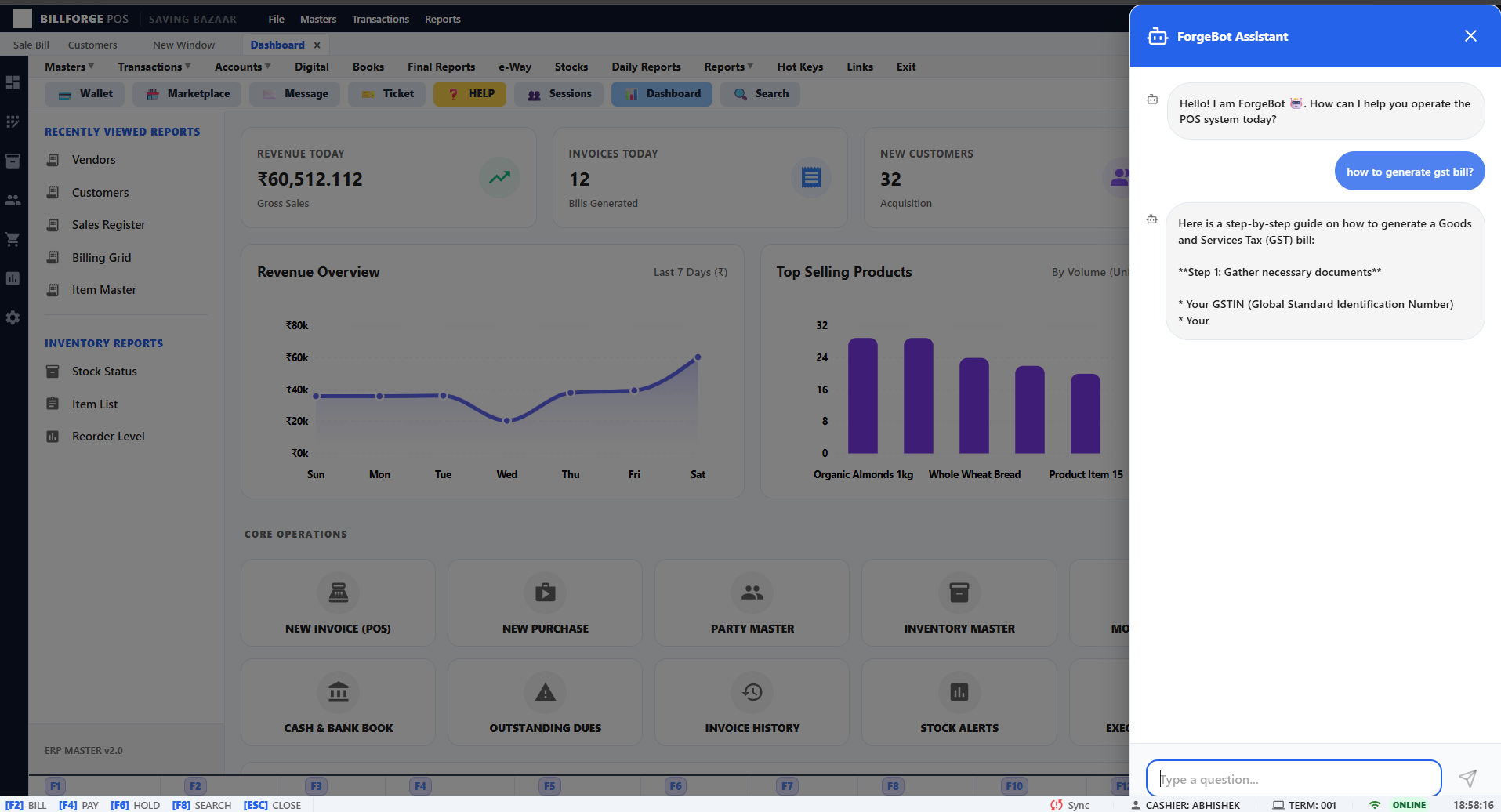This screenshot has width=1501, height=812.
Task: Click the Wallet toolbar button
Action: click(85, 94)
